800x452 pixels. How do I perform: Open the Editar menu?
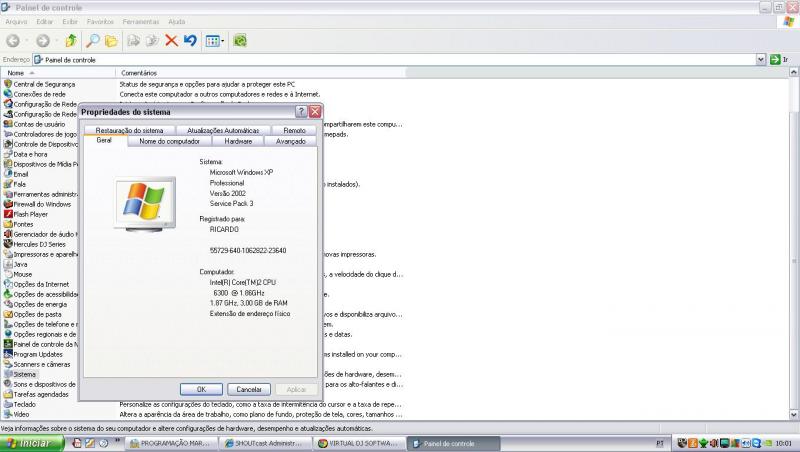[x=44, y=22]
